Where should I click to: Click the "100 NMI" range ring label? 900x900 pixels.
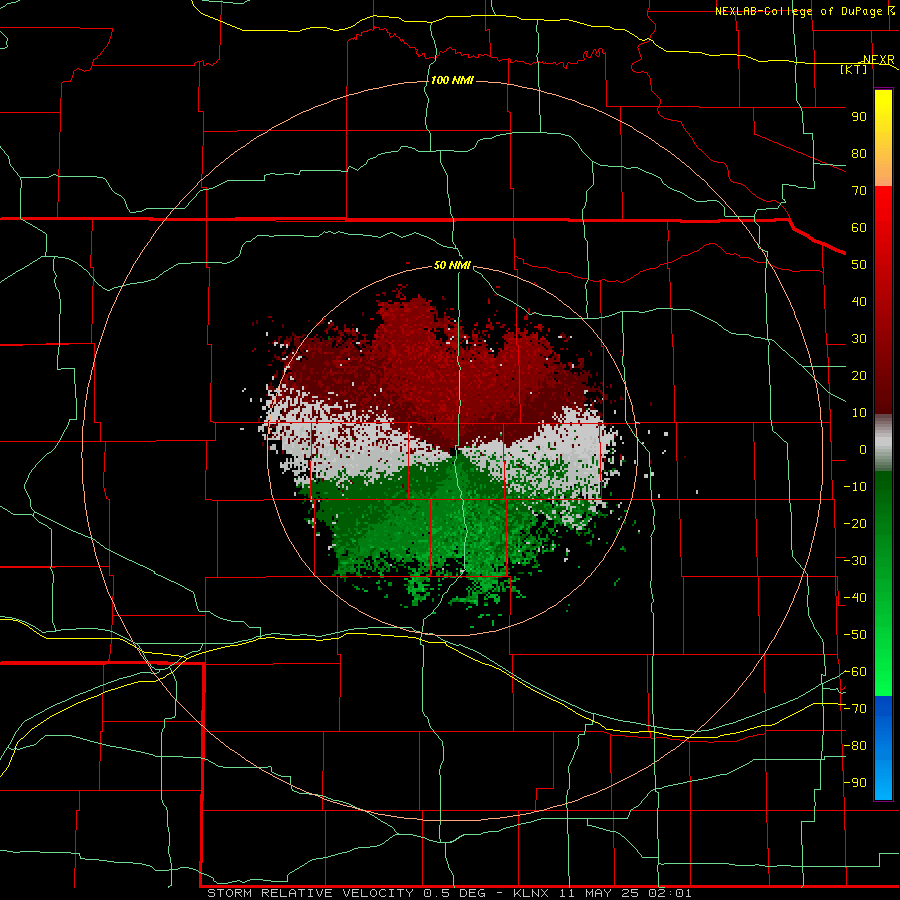pos(452,80)
